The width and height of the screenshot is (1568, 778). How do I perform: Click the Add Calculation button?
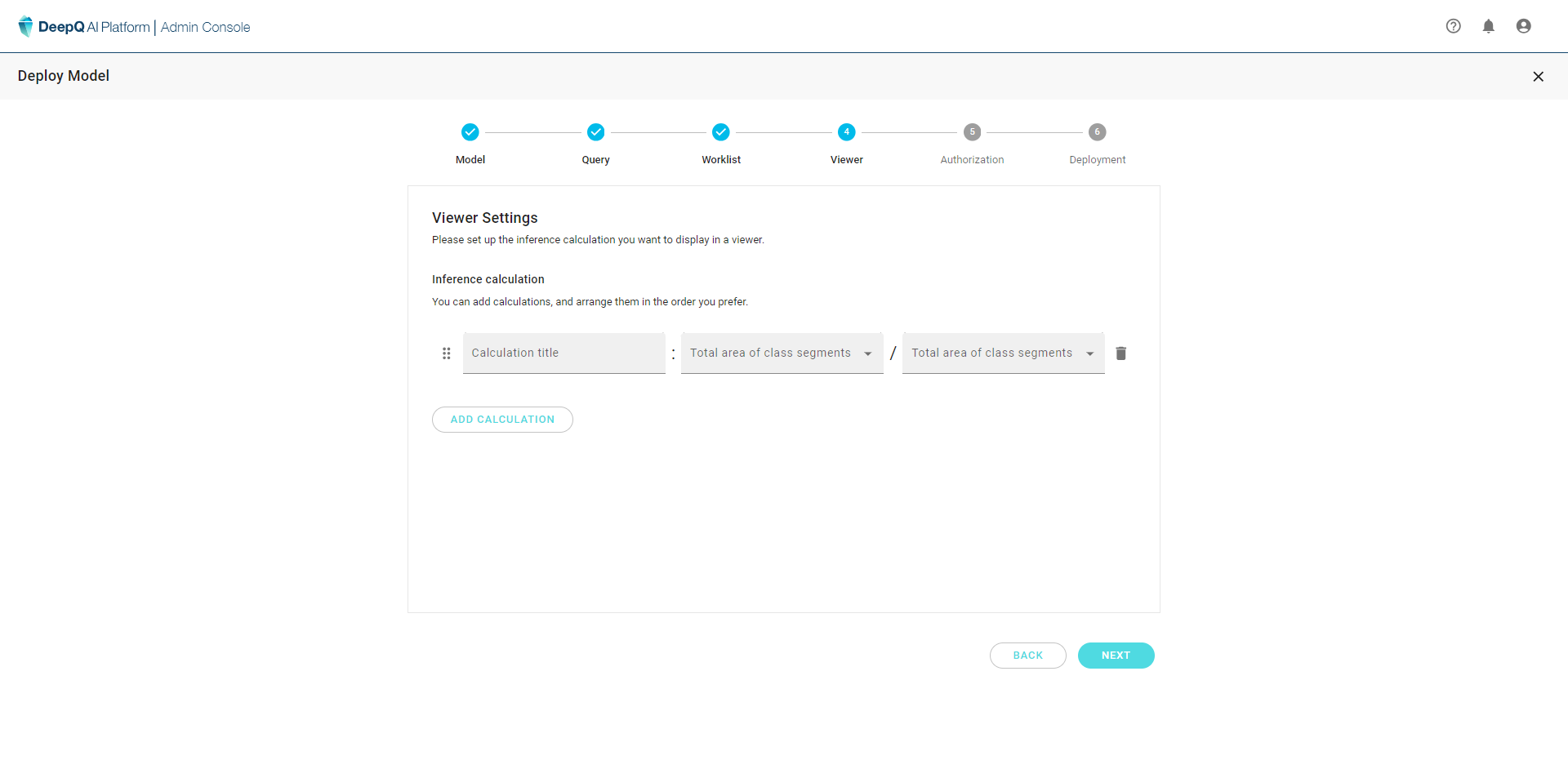(x=502, y=420)
